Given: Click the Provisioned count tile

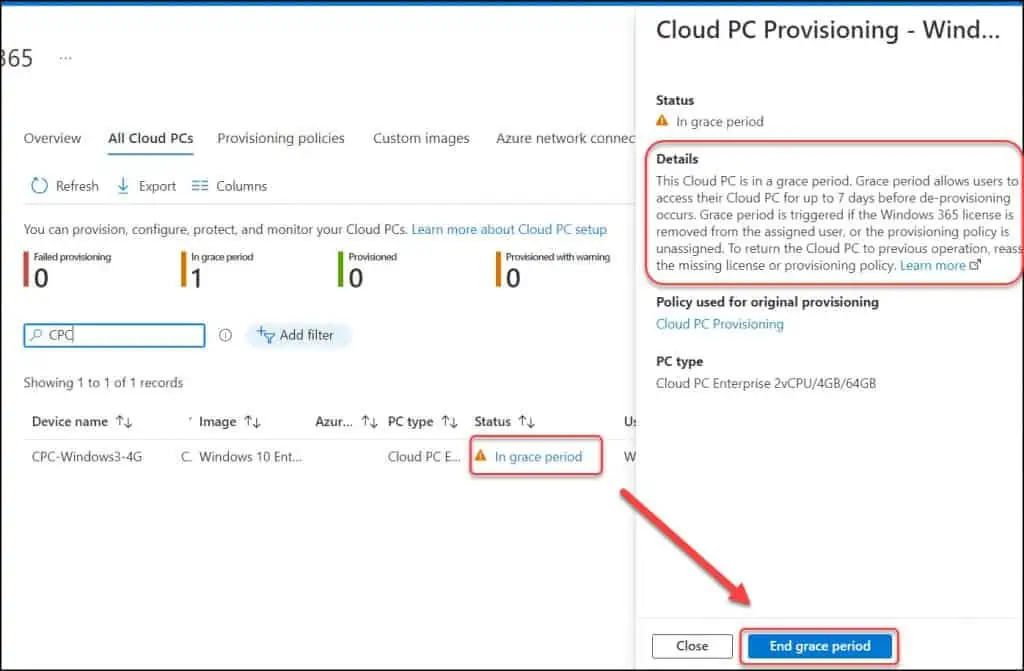Looking at the screenshot, I should pyautogui.click(x=368, y=269).
